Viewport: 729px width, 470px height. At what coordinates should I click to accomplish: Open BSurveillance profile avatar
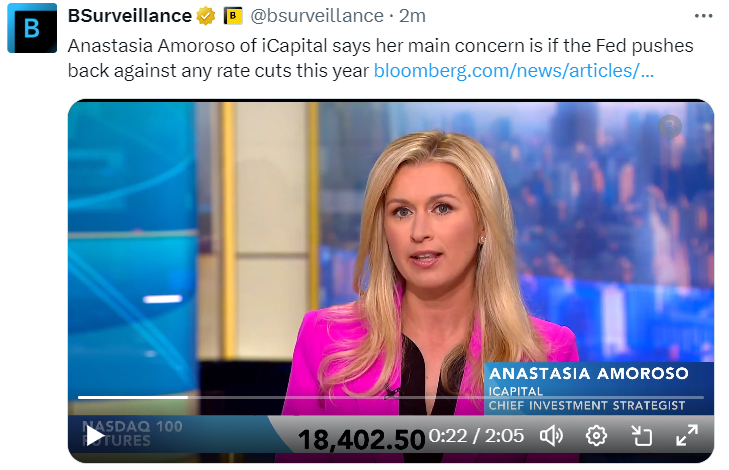pos(32,28)
